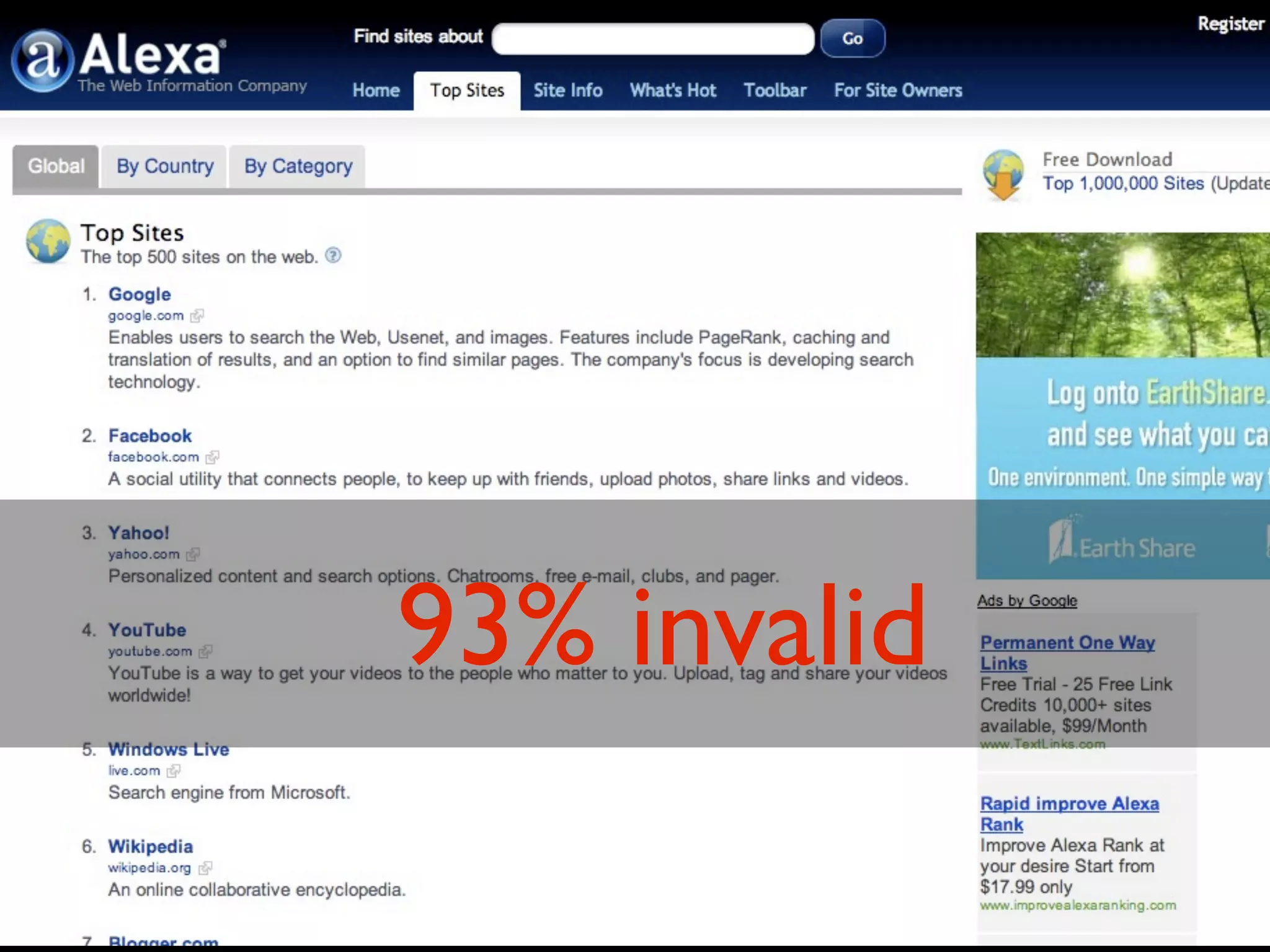Open wikipedia.org external link icon
Viewport: 1270px width, 952px height.
[x=205, y=868]
